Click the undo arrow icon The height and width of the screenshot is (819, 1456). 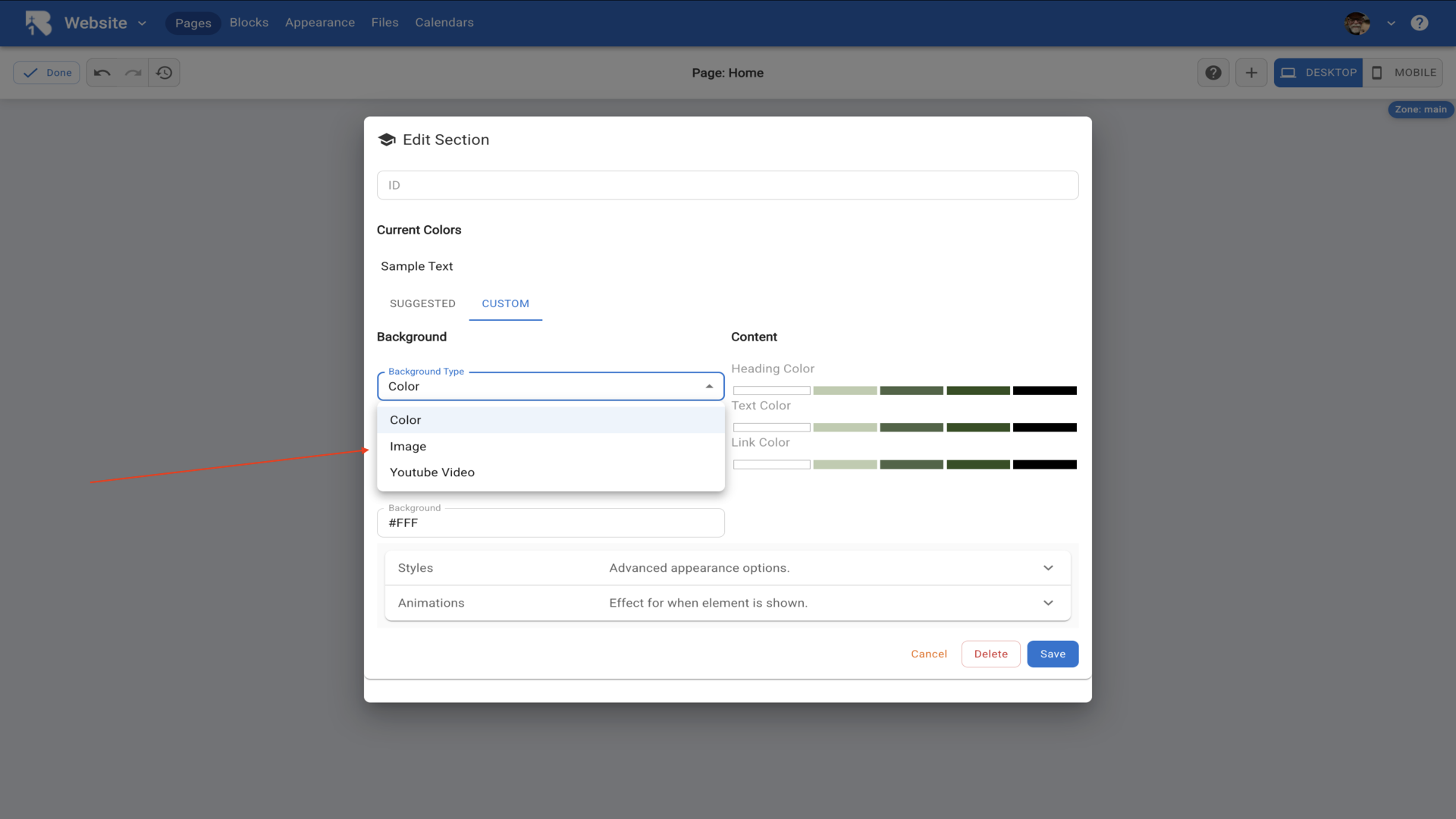(102, 73)
